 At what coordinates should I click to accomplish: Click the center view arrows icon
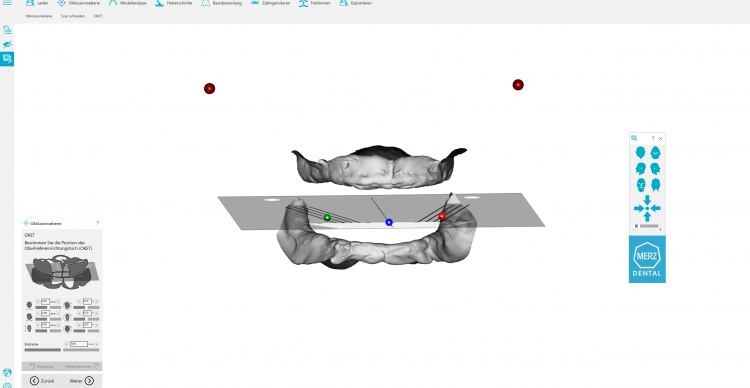647,208
